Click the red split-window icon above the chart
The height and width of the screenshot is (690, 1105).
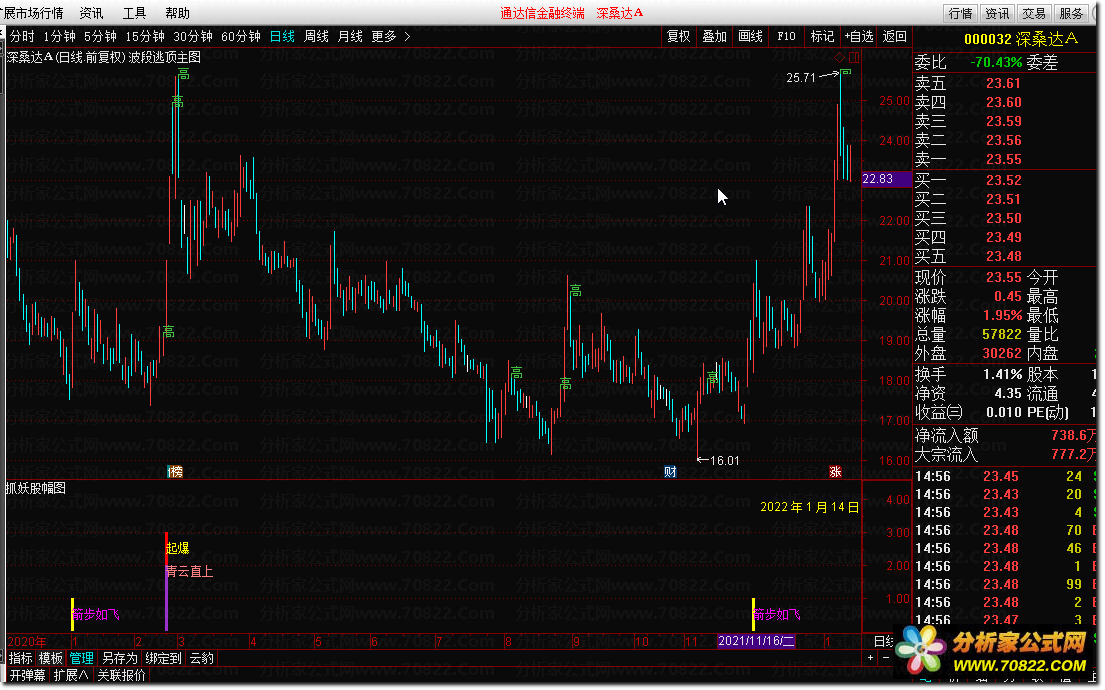(x=853, y=57)
